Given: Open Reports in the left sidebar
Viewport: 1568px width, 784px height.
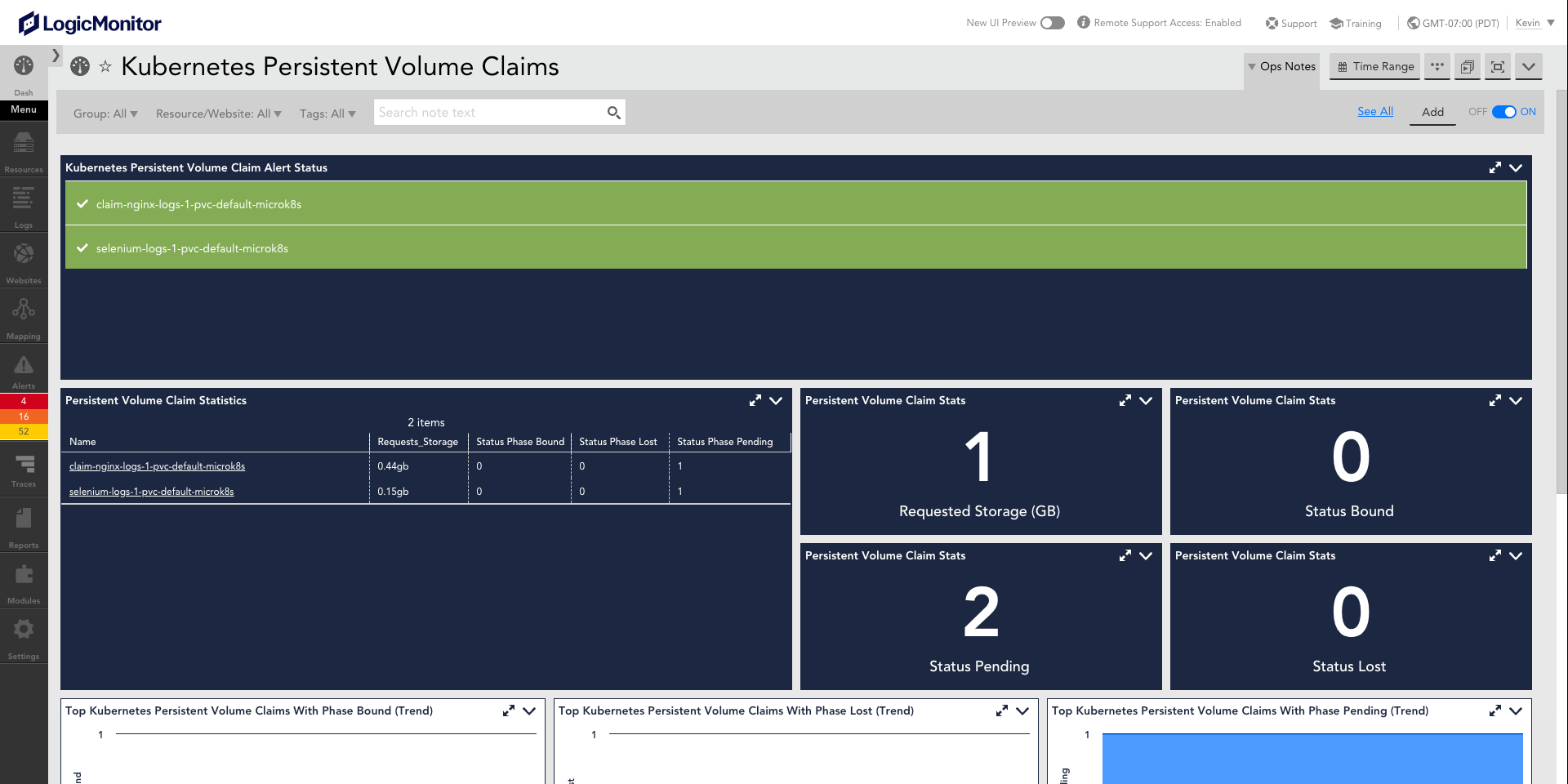Looking at the screenshot, I should (x=24, y=527).
